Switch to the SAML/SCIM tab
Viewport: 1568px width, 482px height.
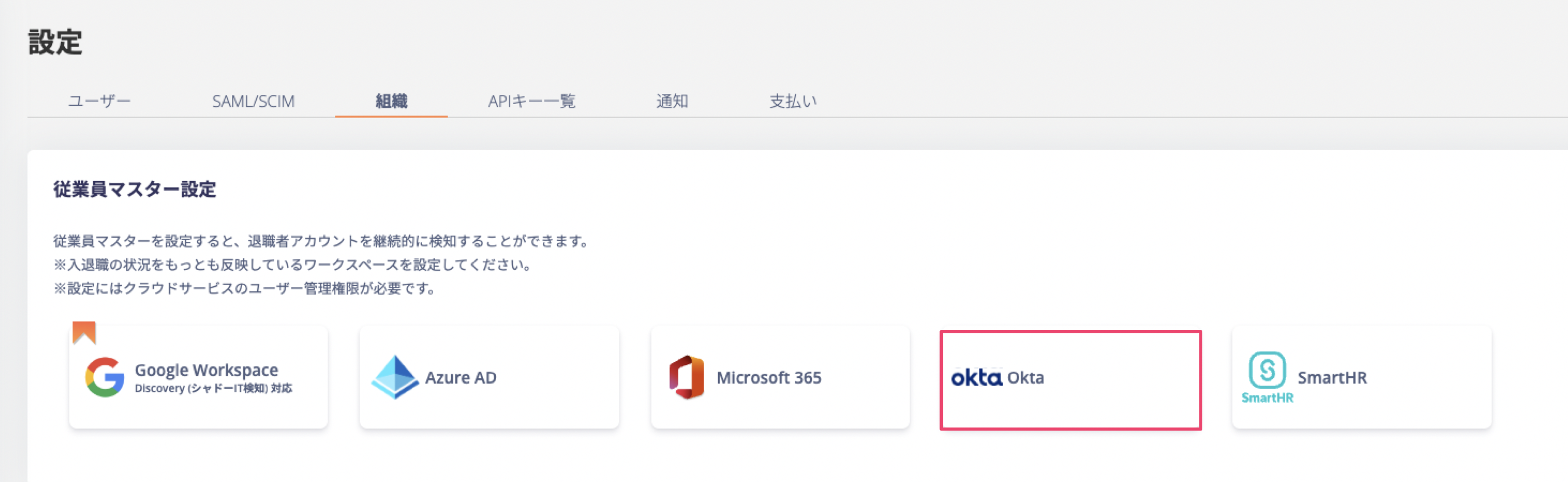[253, 101]
